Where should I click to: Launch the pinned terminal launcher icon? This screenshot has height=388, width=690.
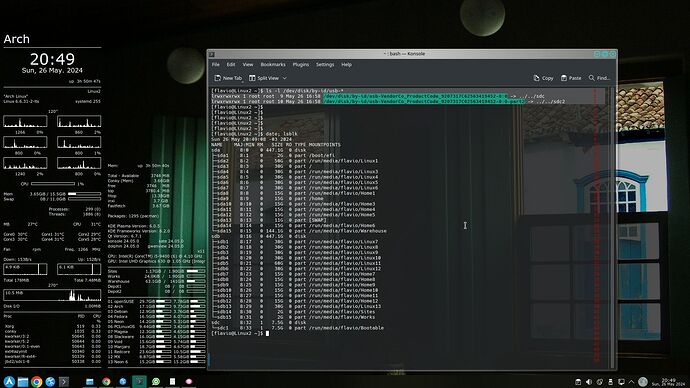click(64, 381)
